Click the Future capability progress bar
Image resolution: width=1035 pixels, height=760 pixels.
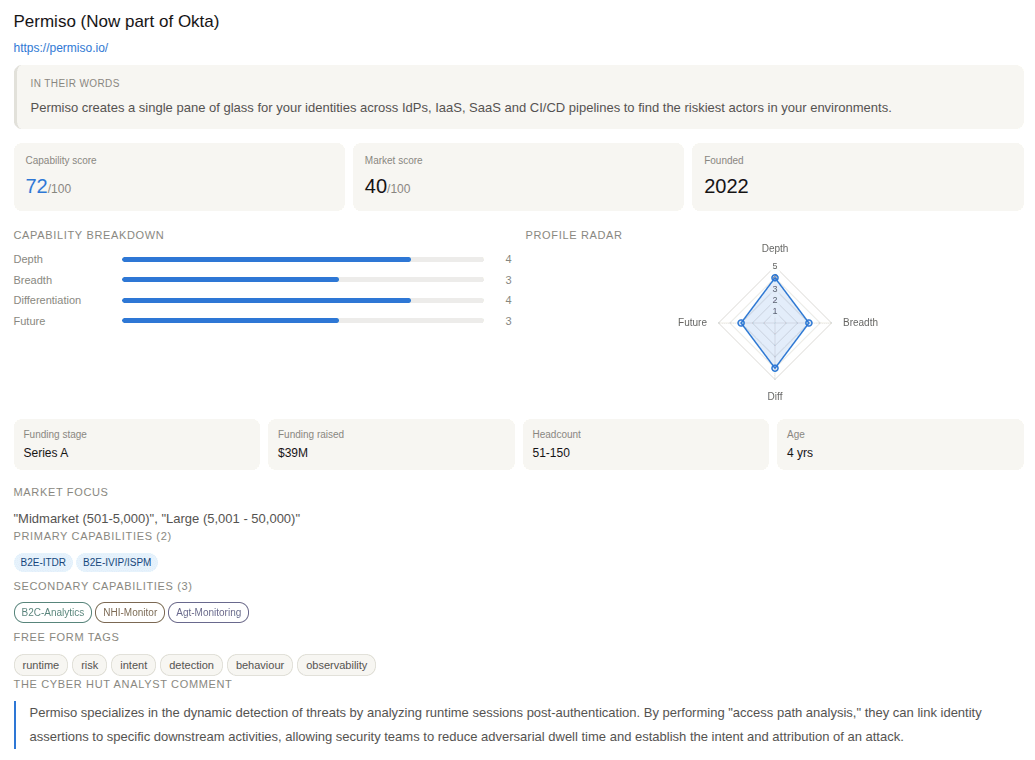(303, 321)
